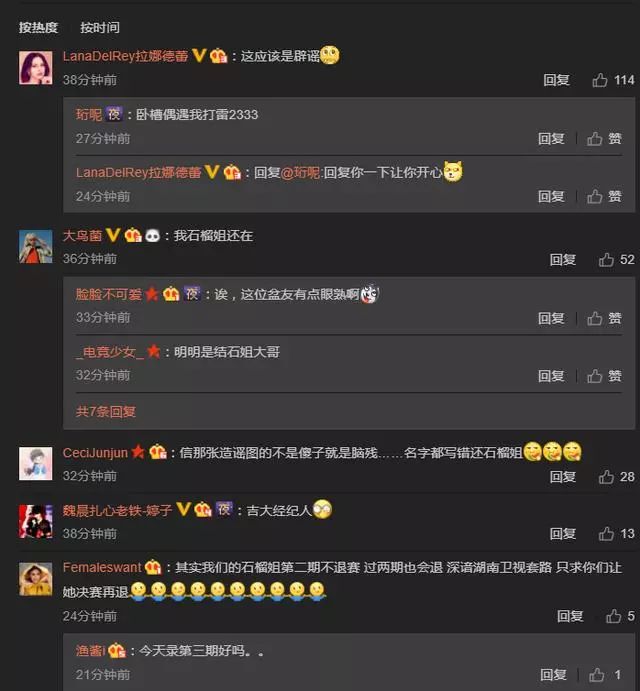Viewport: 640px width, 691px height.
Task: Open CeciJunjun username profile link
Action: pos(95,453)
